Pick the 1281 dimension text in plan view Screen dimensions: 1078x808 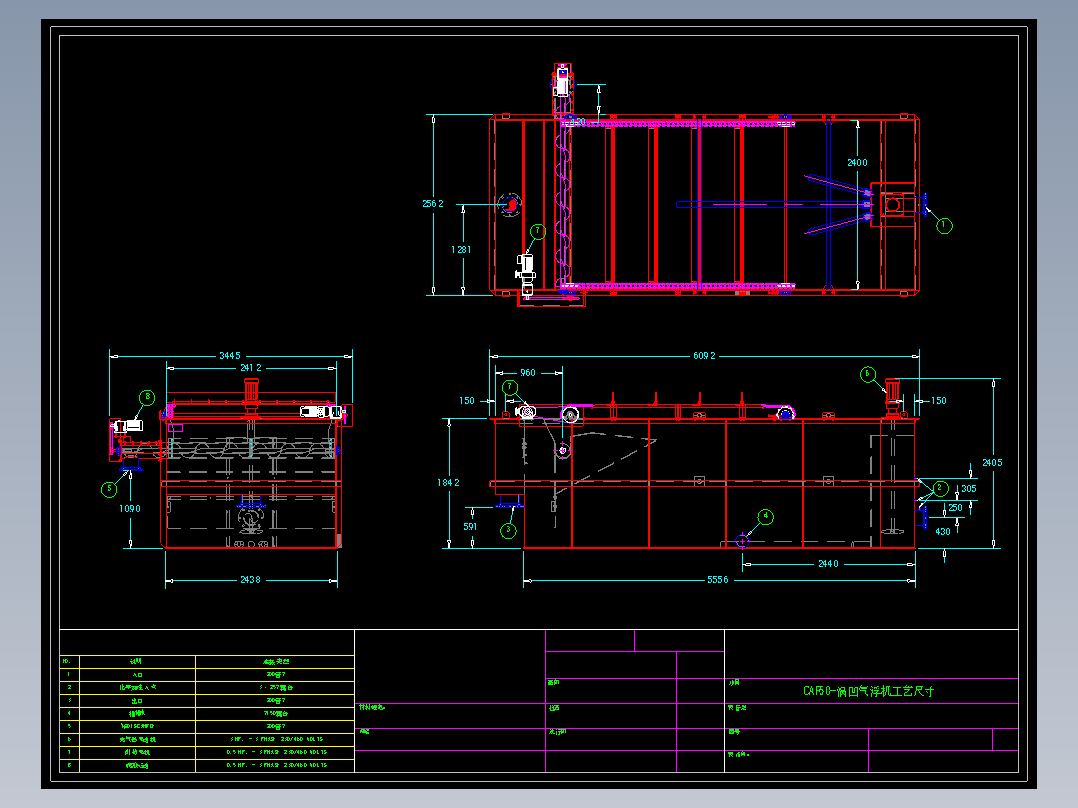point(461,250)
